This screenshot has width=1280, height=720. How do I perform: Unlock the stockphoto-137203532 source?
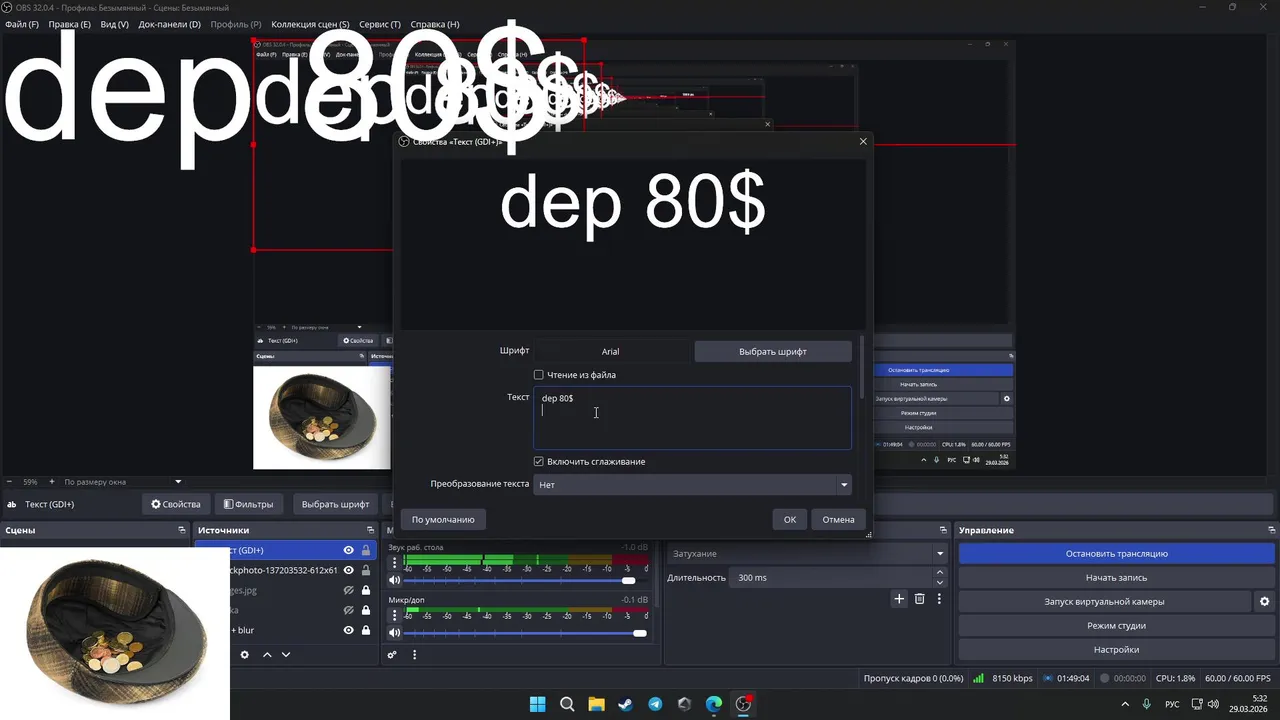tap(366, 570)
